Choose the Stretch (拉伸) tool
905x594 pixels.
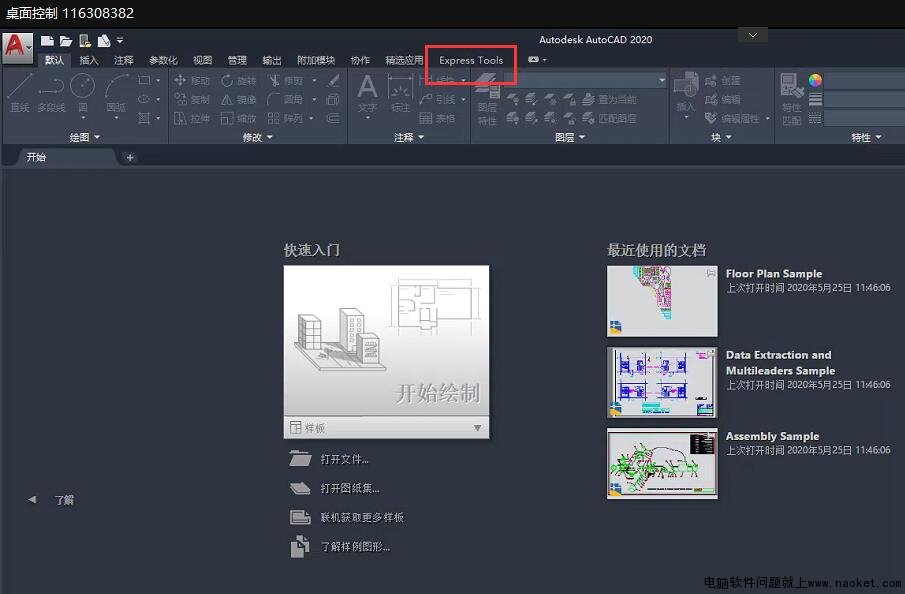pos(192,118)
